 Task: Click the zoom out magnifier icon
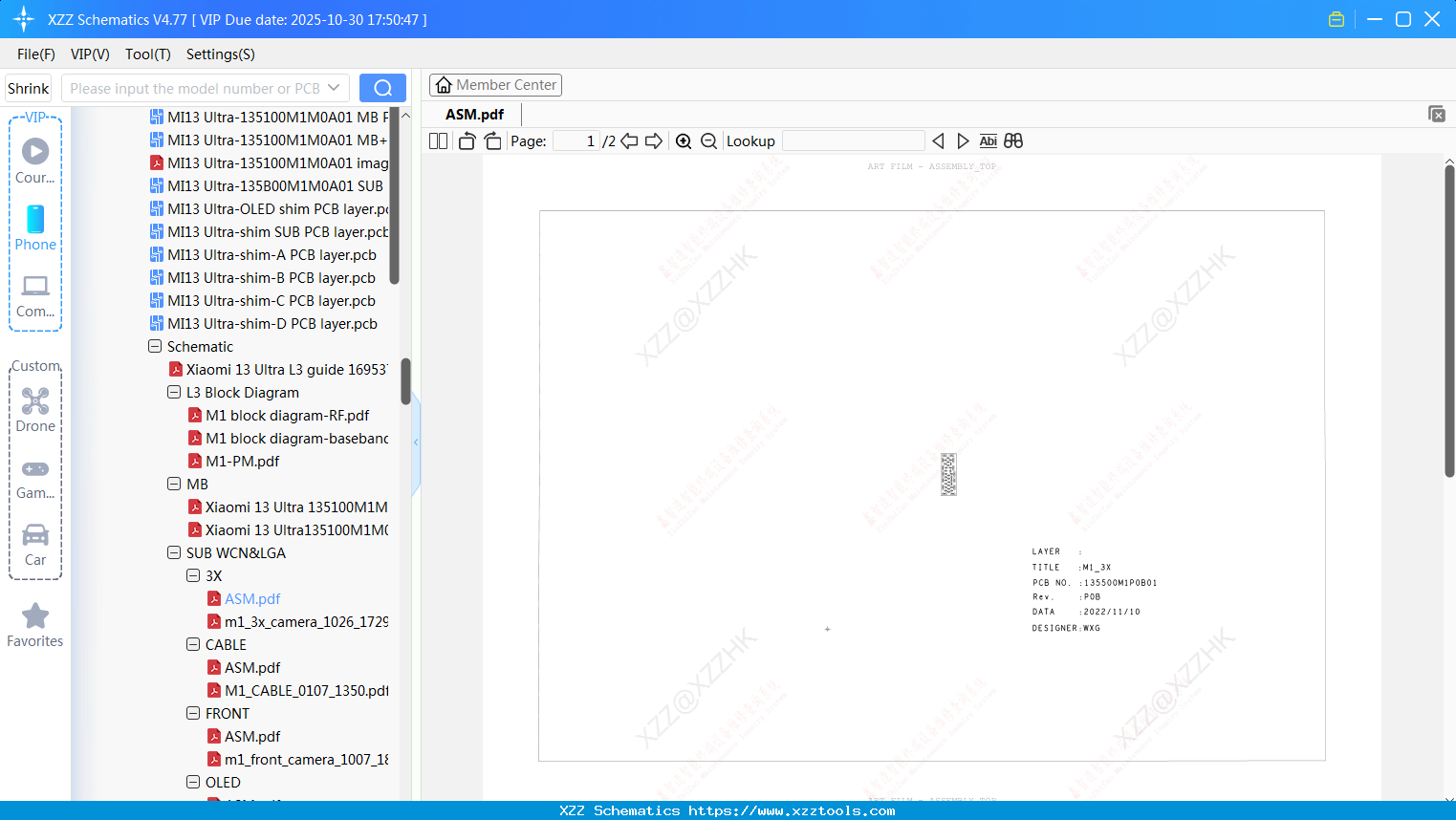(x=708, y=140)
